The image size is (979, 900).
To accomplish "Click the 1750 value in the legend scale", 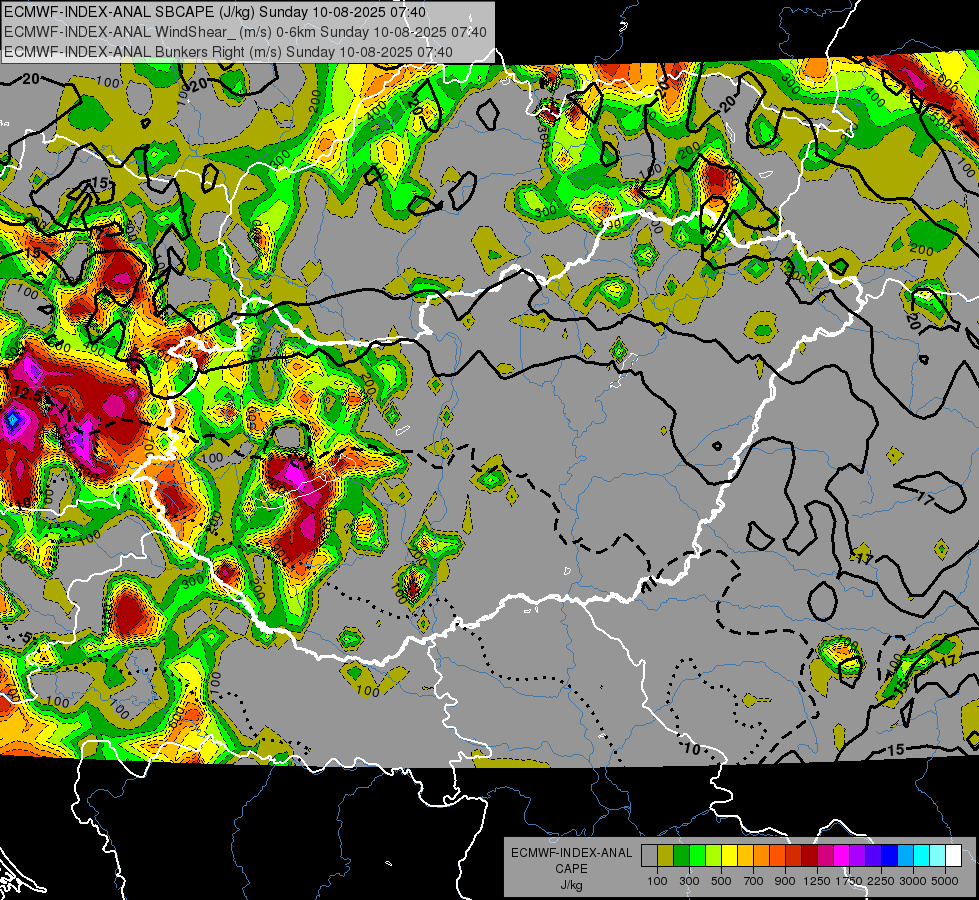I will (x=849, y=881).
